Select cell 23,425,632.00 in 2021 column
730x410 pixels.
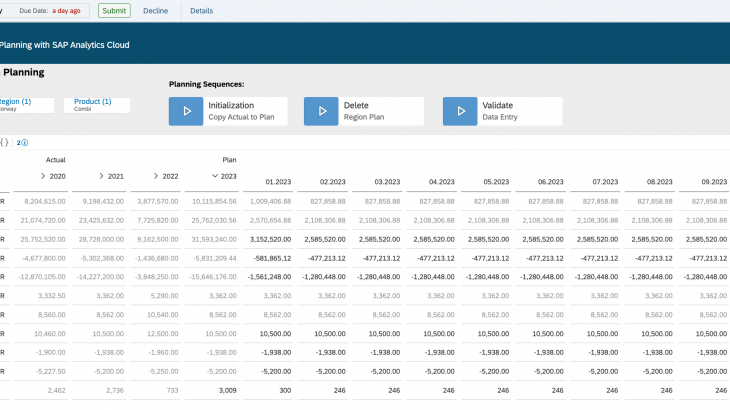(101, 220)
